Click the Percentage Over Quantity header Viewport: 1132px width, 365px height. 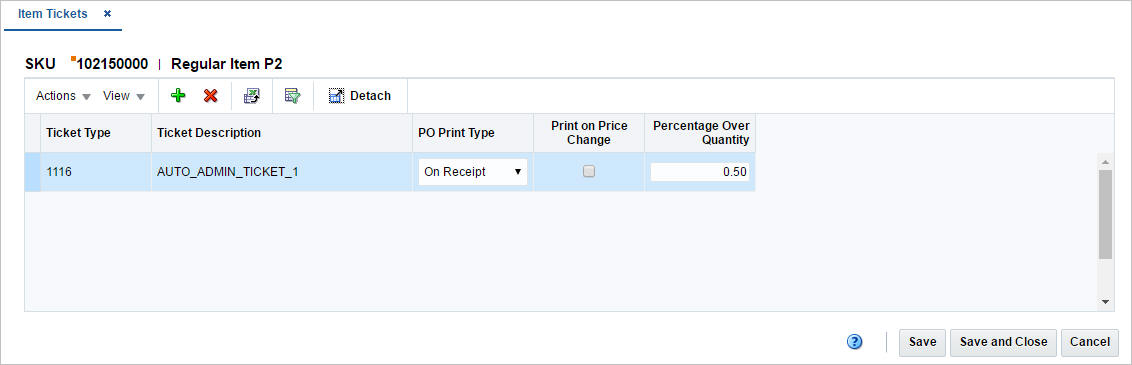pyautogui.click(x=700, y=133)
